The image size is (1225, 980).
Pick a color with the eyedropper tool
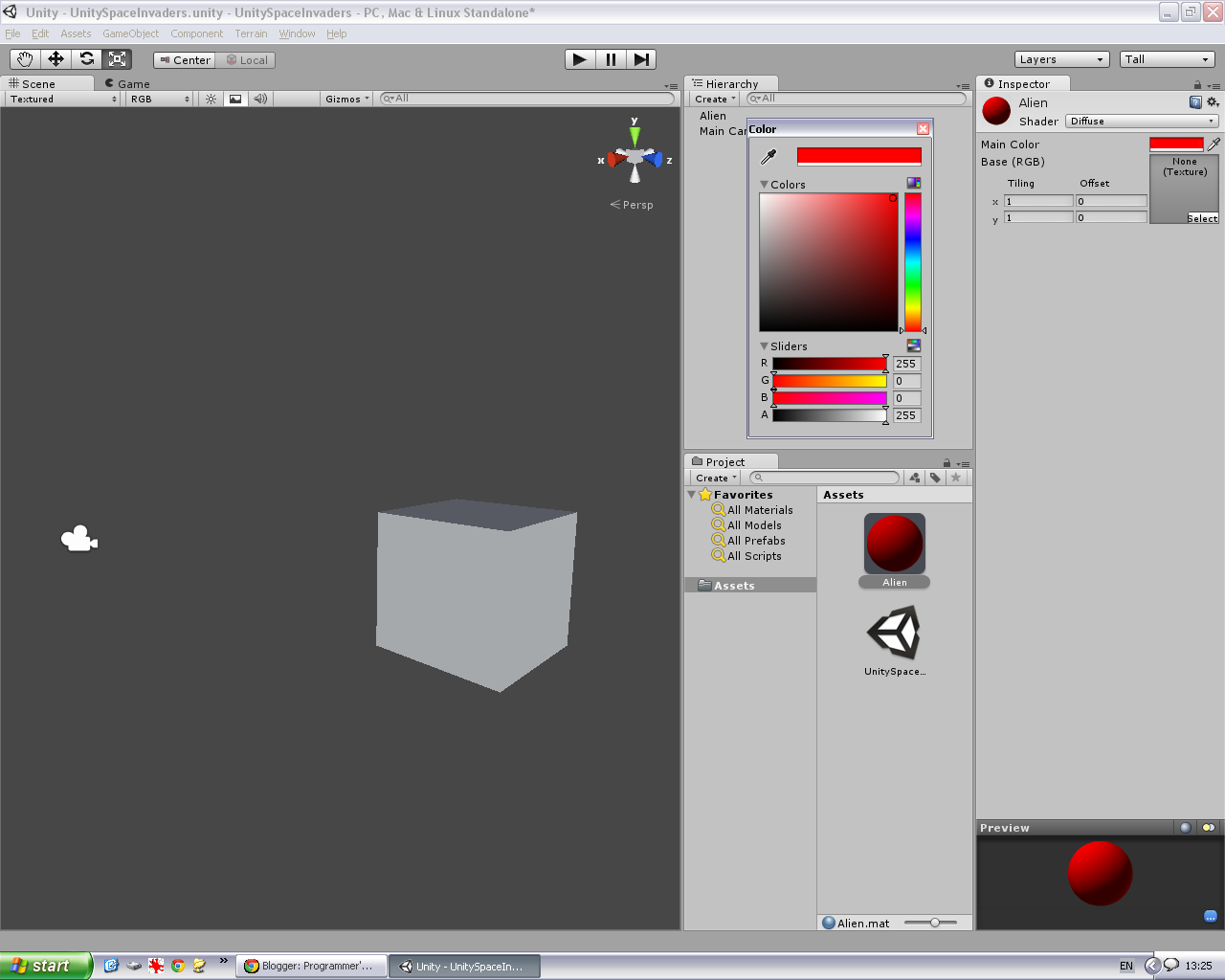pyautogui.click(x=768, y=156)
